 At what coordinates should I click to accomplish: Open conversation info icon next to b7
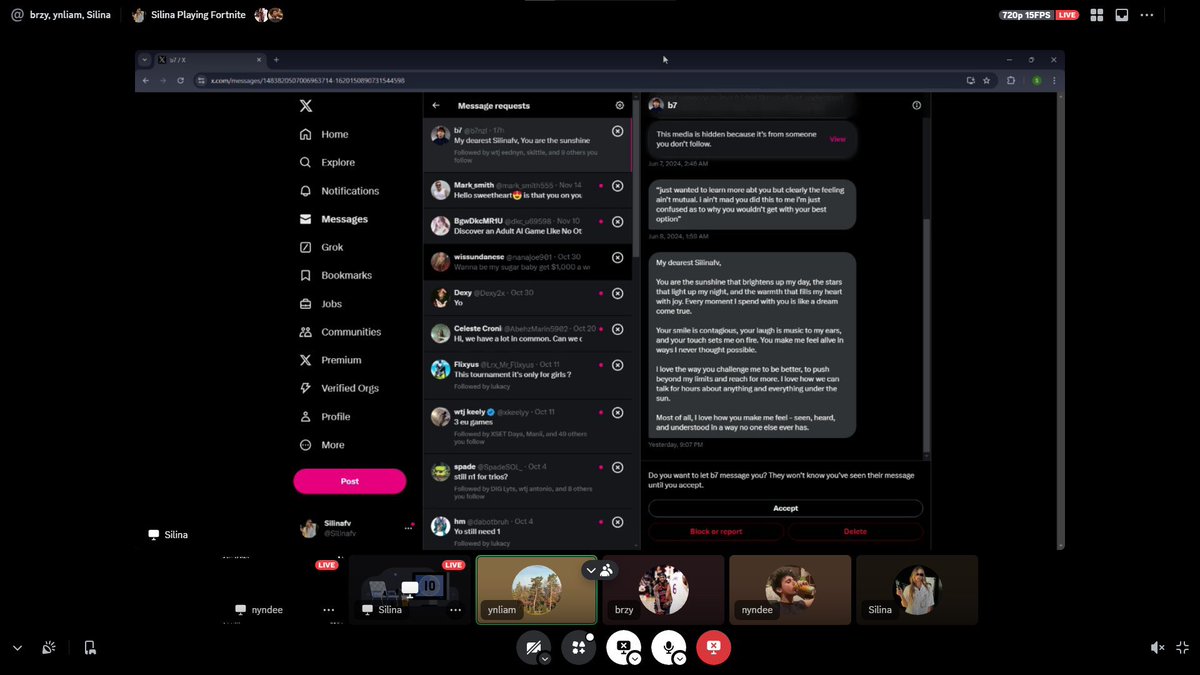coord(917,105)
